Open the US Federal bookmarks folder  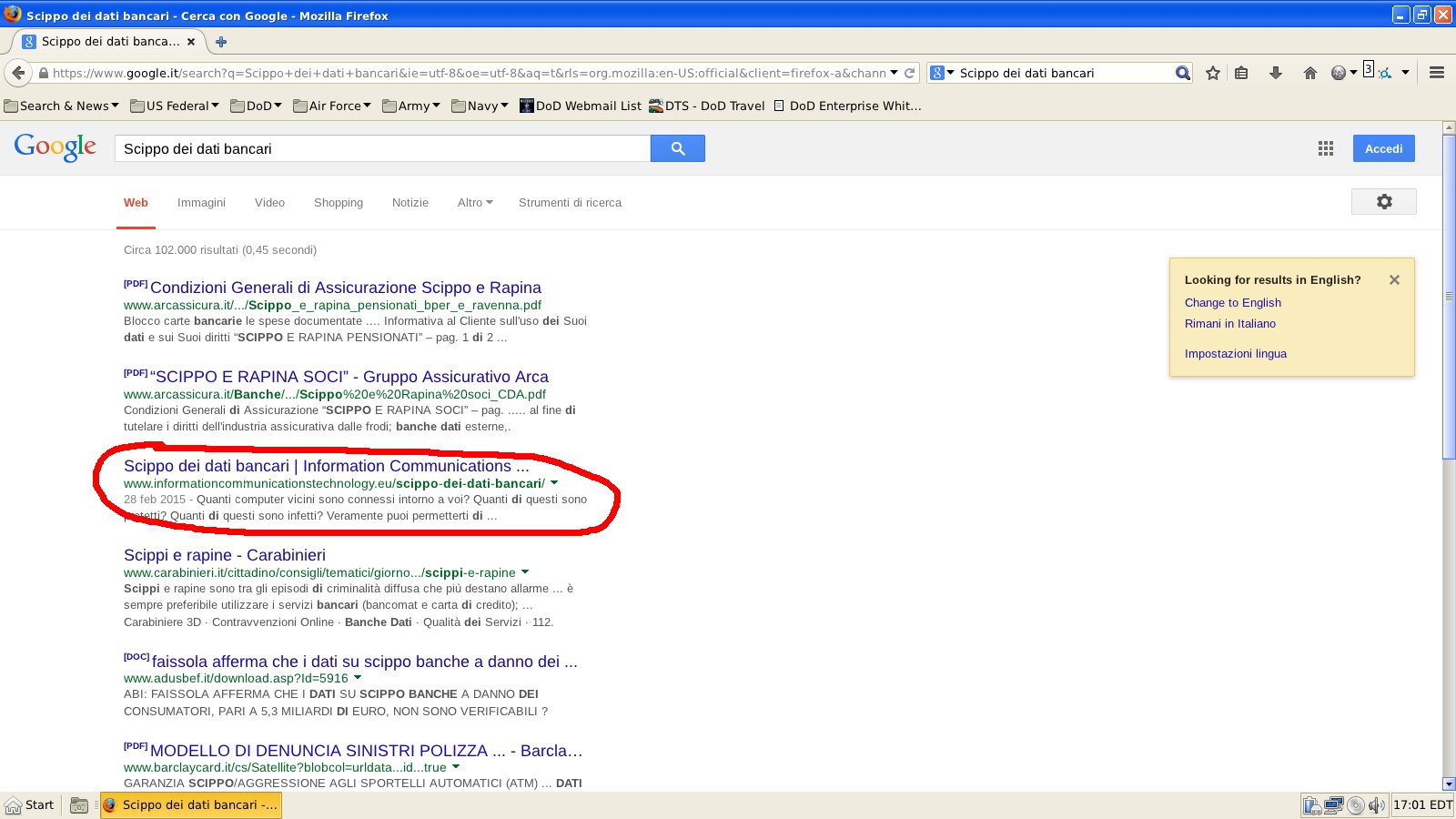click(x=175, y=106)
